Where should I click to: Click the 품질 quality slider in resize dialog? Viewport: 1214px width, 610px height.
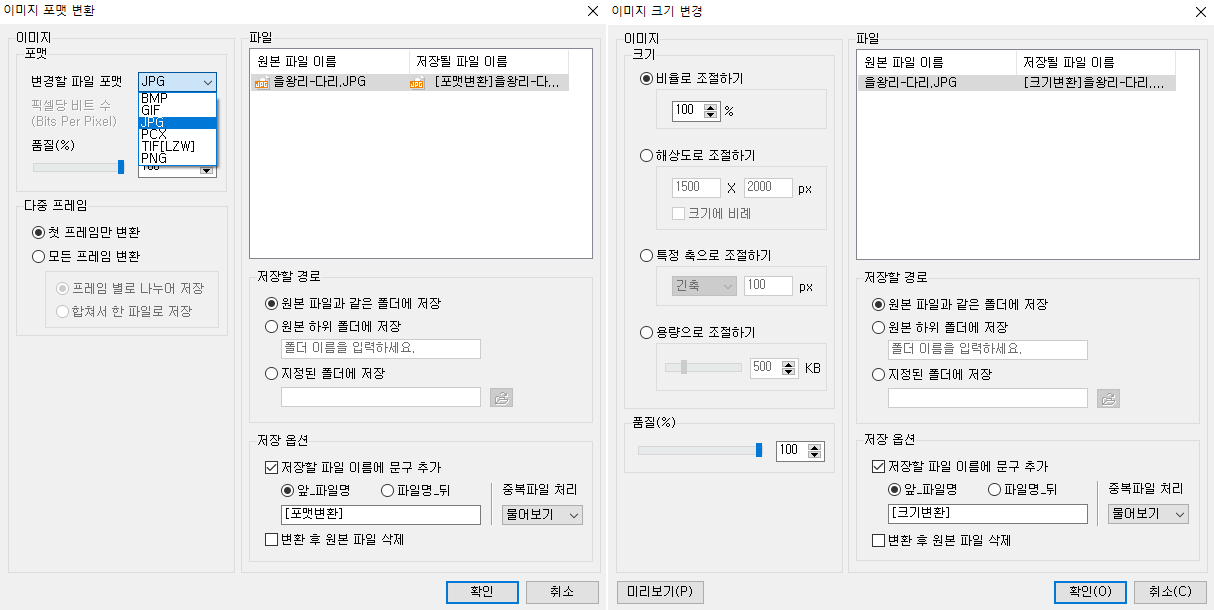(x=760, y=450)
